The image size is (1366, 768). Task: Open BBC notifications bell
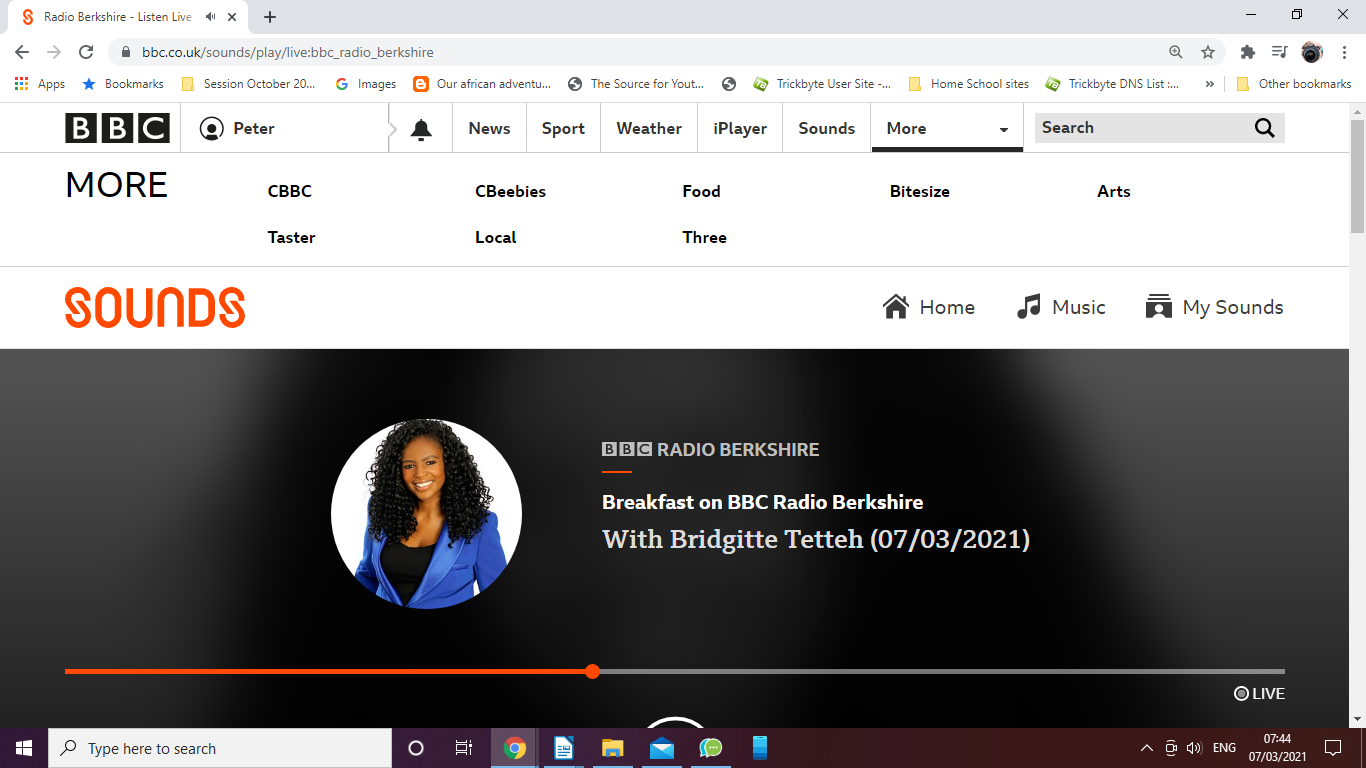click(x=421, y=129)
